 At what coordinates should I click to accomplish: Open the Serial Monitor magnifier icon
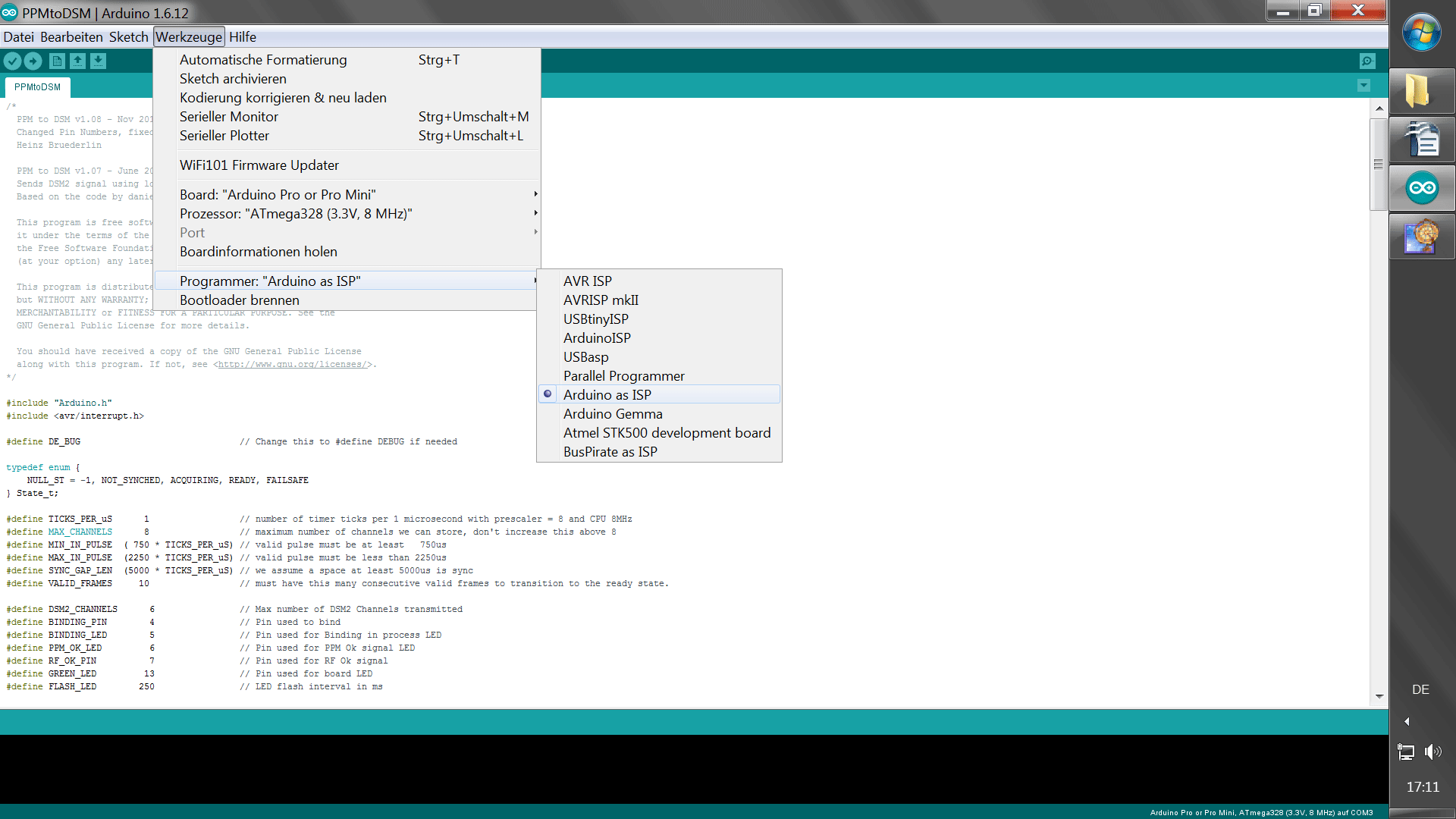(x=1367, y=61)
